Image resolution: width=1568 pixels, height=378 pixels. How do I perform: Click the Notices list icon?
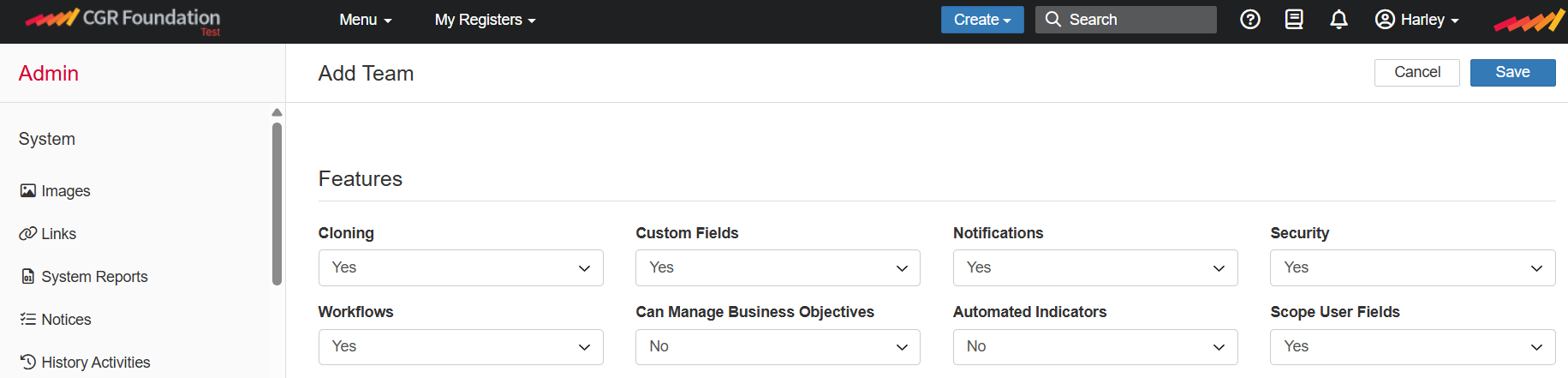point(28,320)
